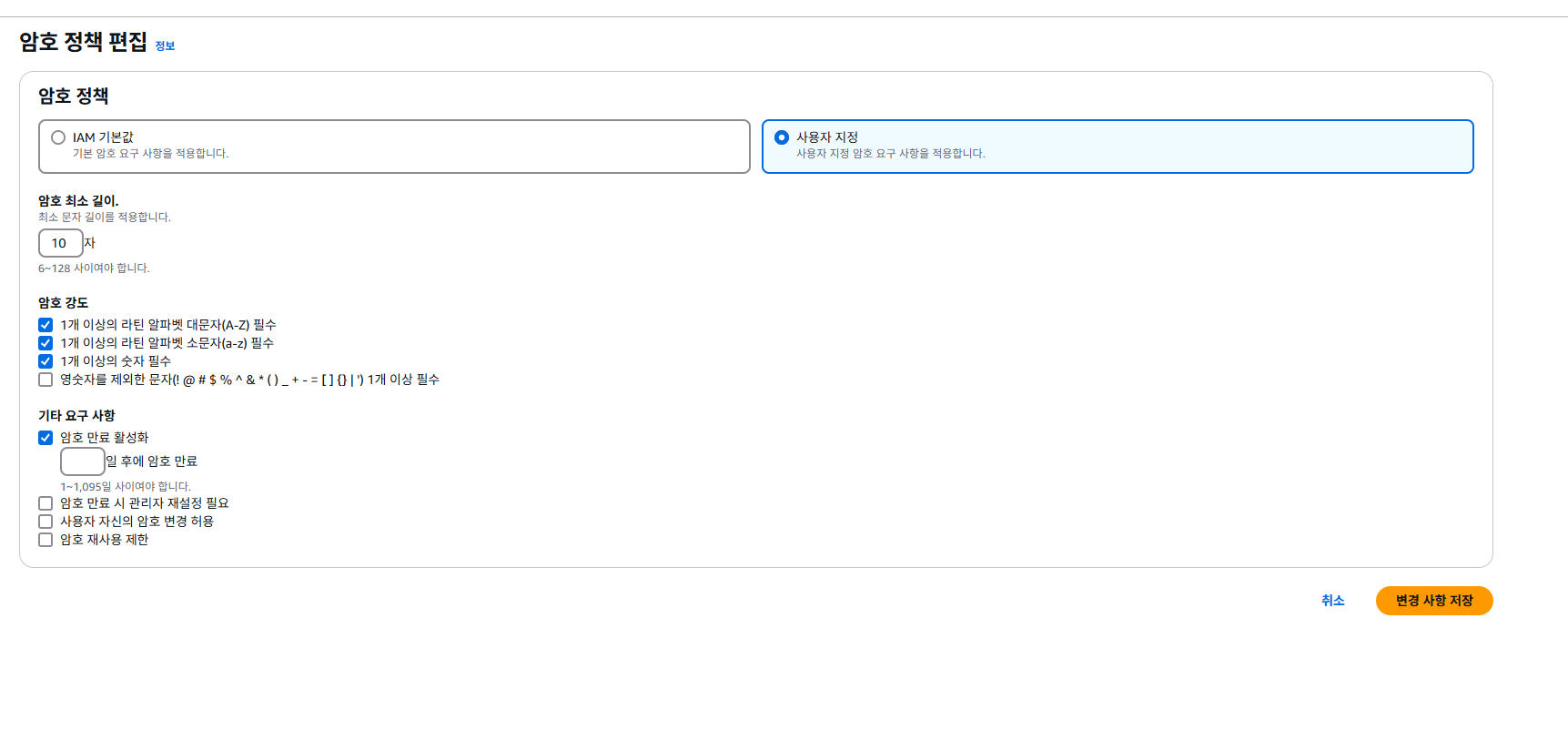Uncheck the 대문자(A-Z) 필수 checkbox
Screen dimensions: 1568x740
(46, 325)
